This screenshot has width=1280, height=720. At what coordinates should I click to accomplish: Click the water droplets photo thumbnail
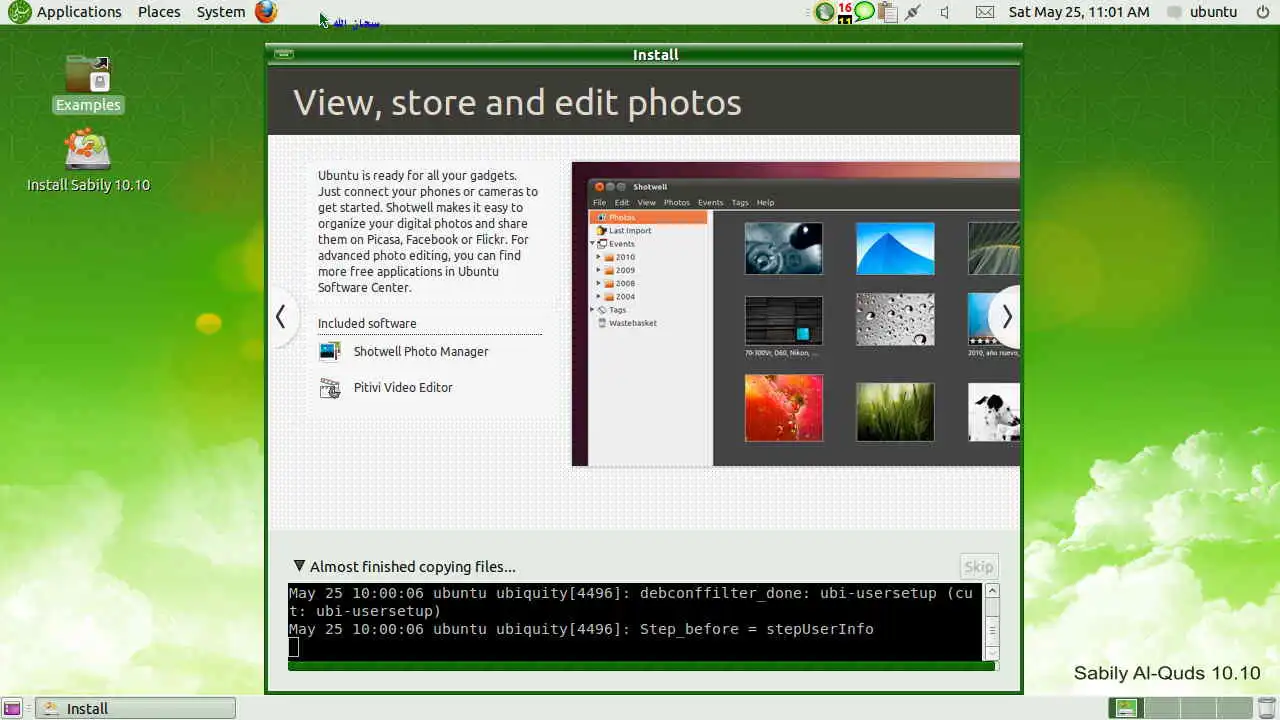click(895, 319)
